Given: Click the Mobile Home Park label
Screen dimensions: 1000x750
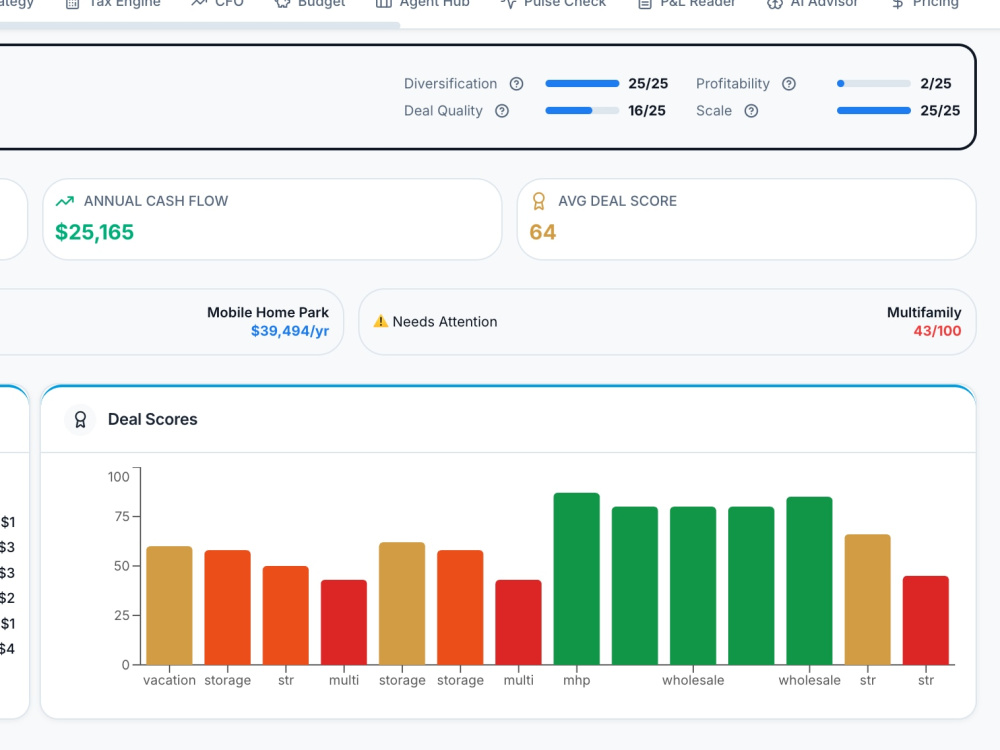Looking at the screenshot, I should pyautogui.click(x=268, y=312).
